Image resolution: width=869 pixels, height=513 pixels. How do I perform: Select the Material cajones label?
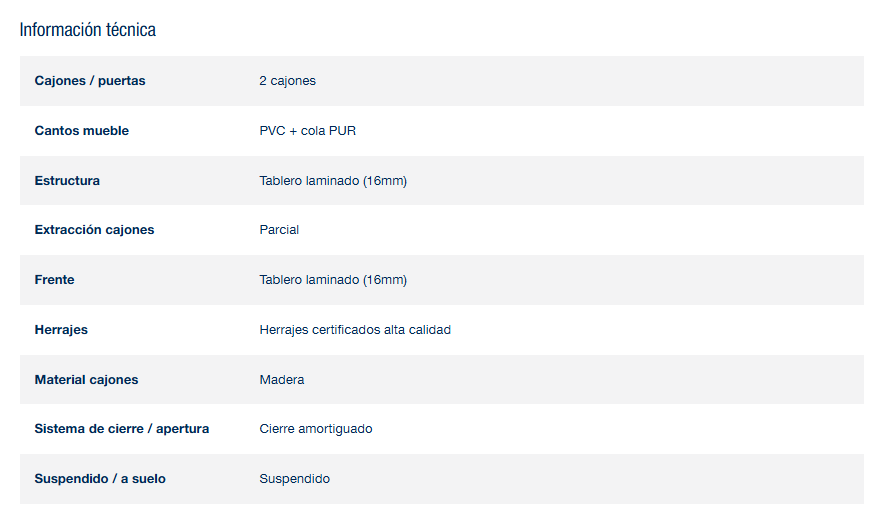click(86, 380)
